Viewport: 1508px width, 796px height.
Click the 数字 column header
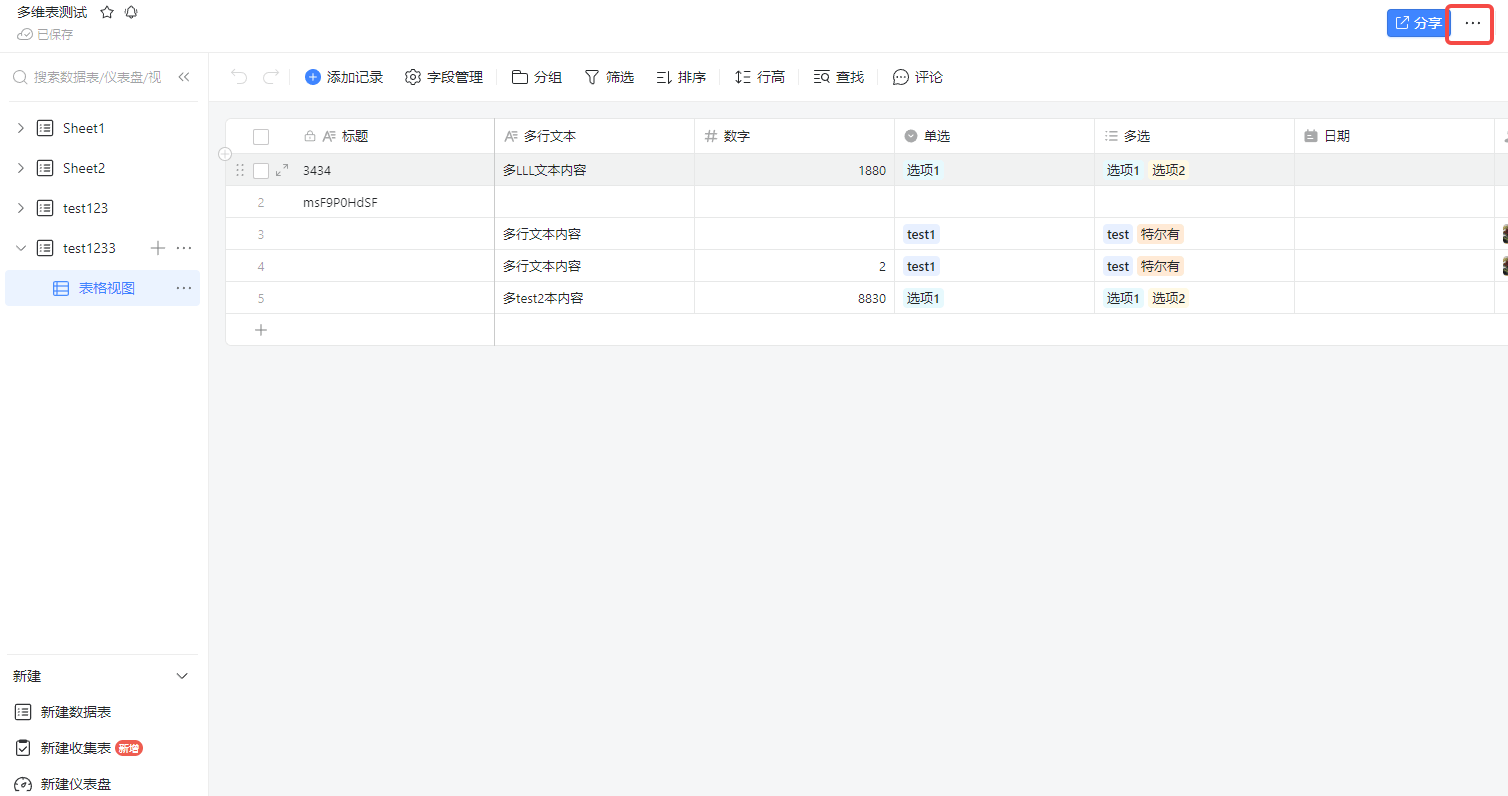click(x=795, y=136)
